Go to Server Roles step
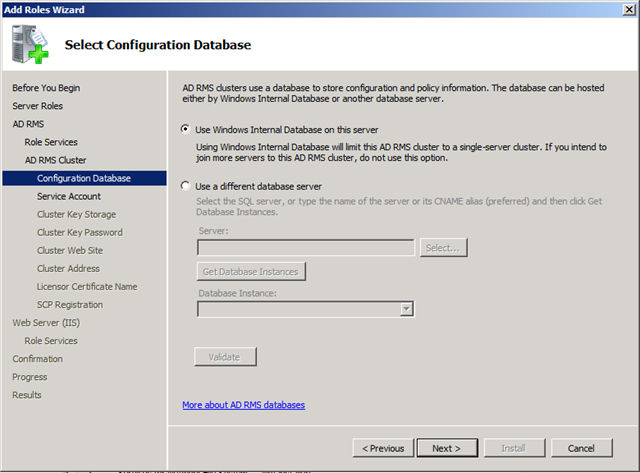Image resolution: width=640 pixels, height=473 pixels. click(38, 106)
